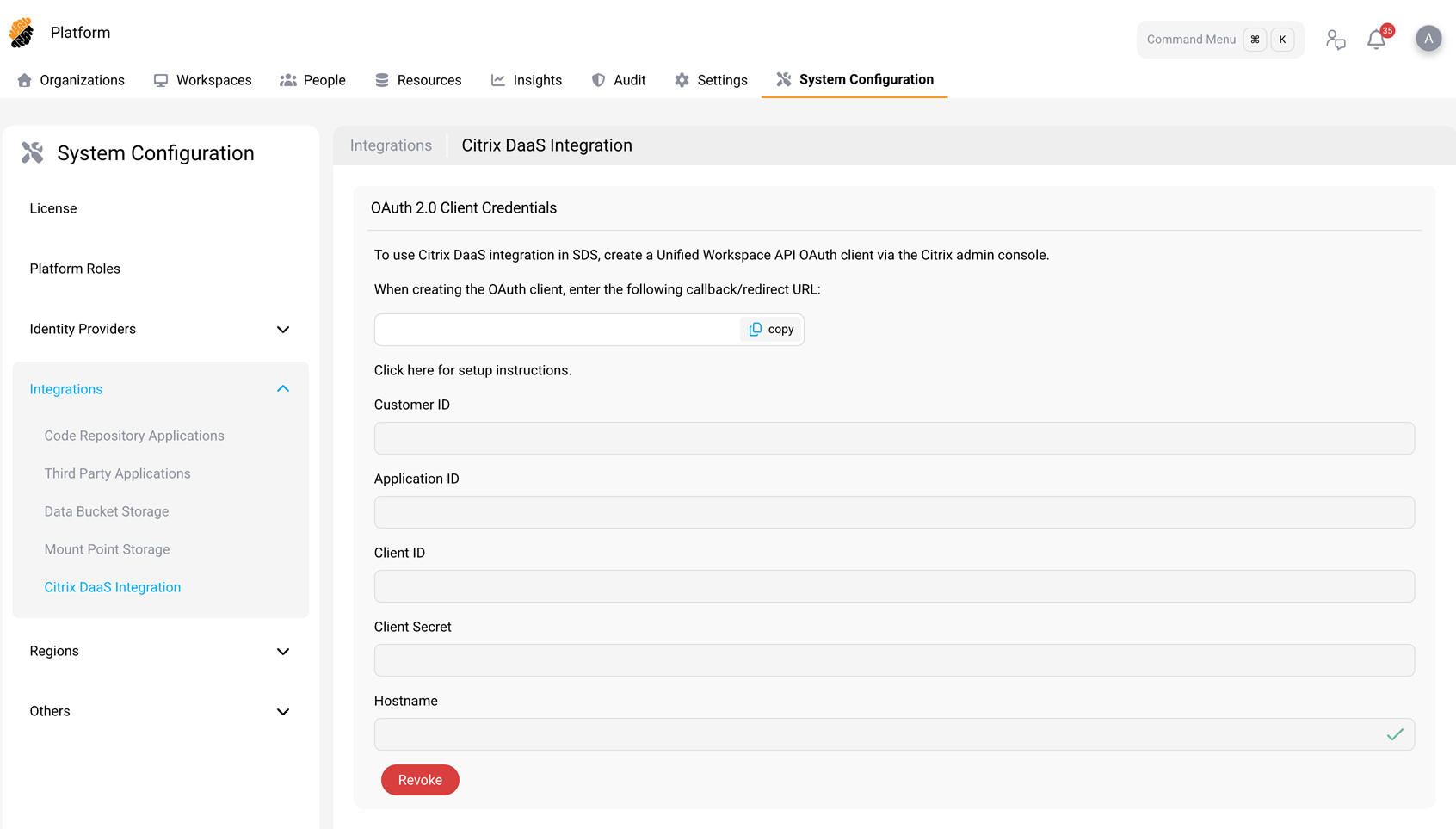Screen dimensions: 1456x829
Task: Open the user avatar menu
Action: pos(1428,39)
